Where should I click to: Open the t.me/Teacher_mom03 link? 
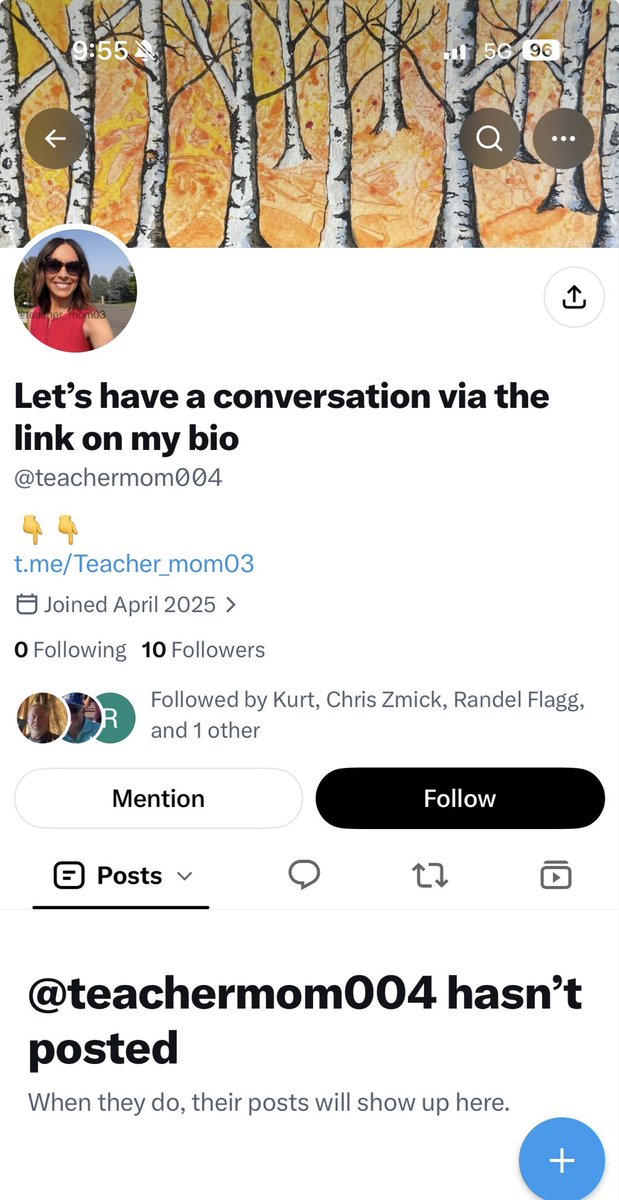(134, 563)
